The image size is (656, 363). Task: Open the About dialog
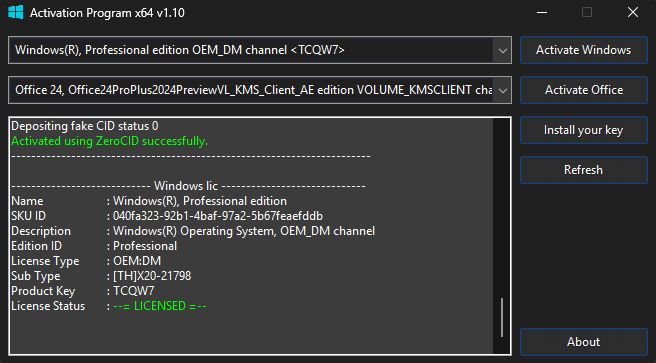click(584, 342)
